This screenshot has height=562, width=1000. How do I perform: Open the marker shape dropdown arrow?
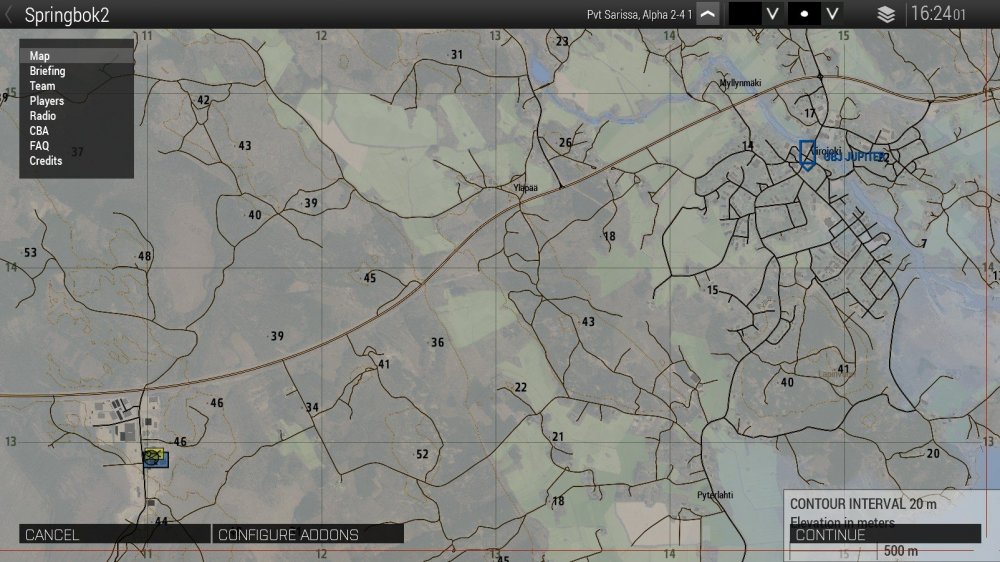(x=832, y=14)
